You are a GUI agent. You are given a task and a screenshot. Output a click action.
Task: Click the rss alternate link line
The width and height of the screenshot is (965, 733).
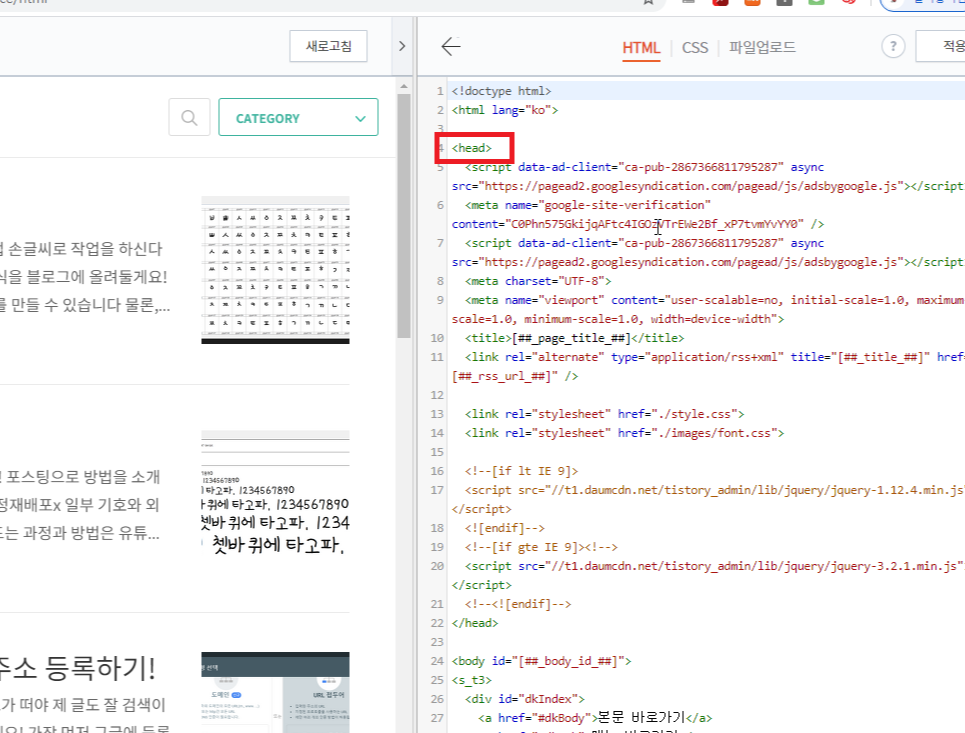coord(708,367)
